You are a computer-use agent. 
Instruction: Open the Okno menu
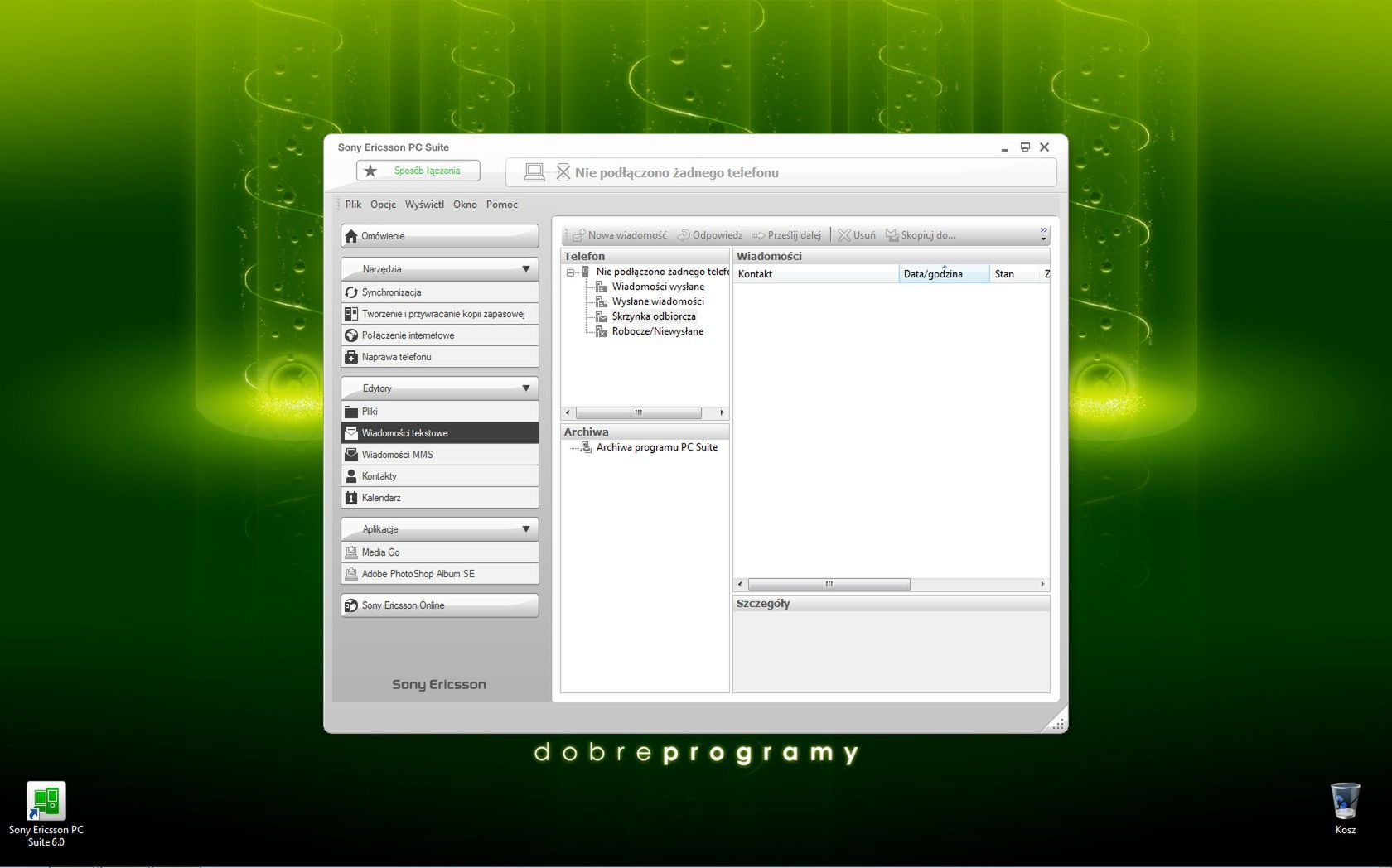click(x=465, y=205)
